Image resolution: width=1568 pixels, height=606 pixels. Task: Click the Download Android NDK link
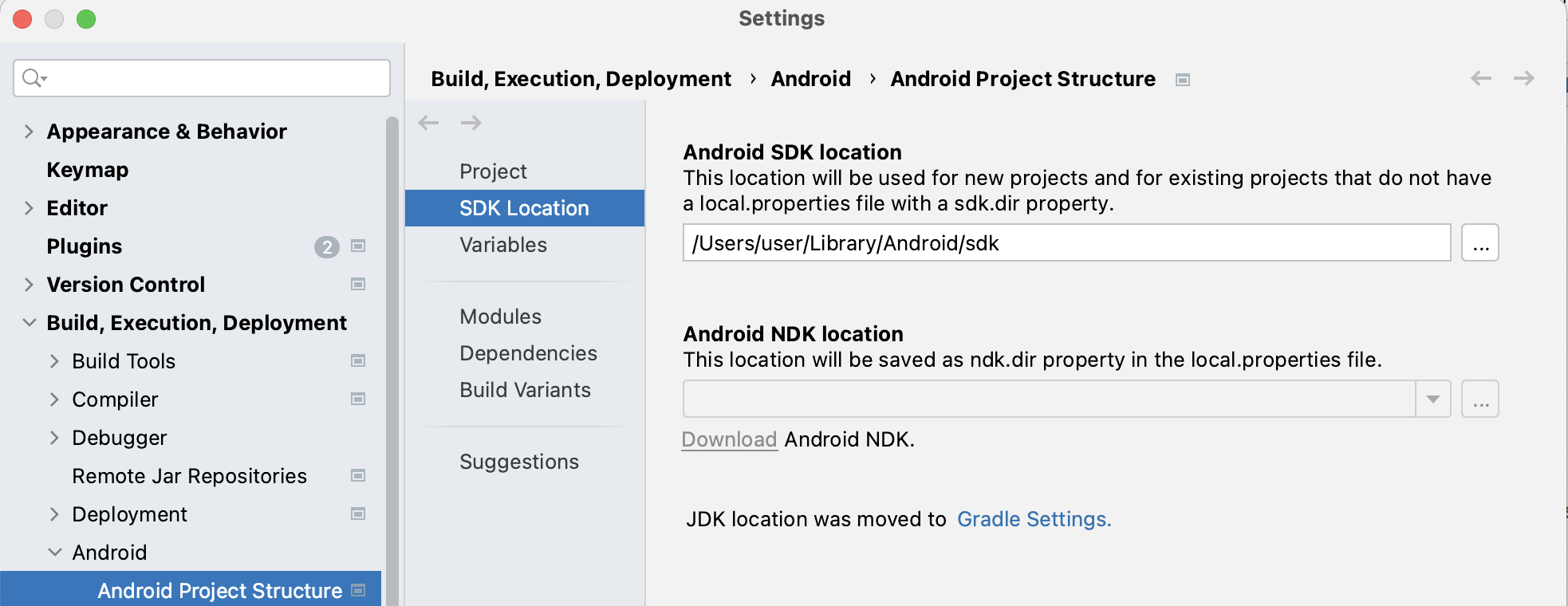730,440
